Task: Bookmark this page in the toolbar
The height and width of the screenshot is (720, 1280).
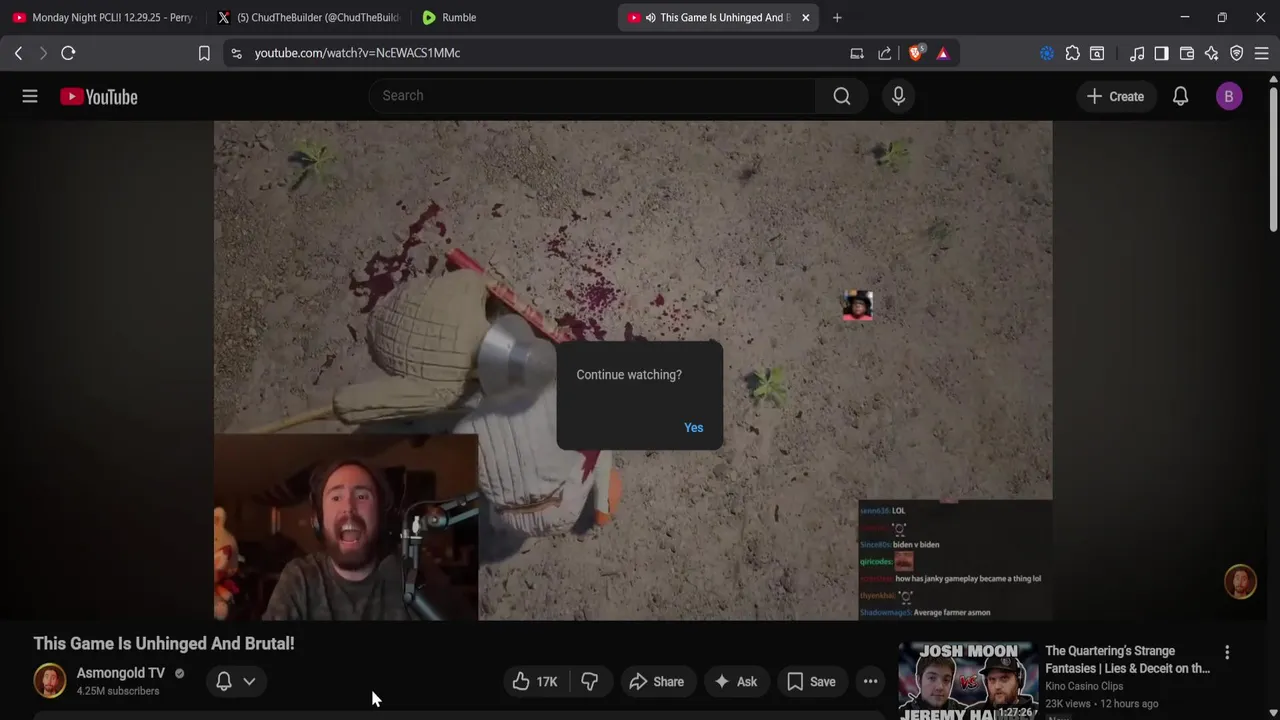Action: point(204,53)
